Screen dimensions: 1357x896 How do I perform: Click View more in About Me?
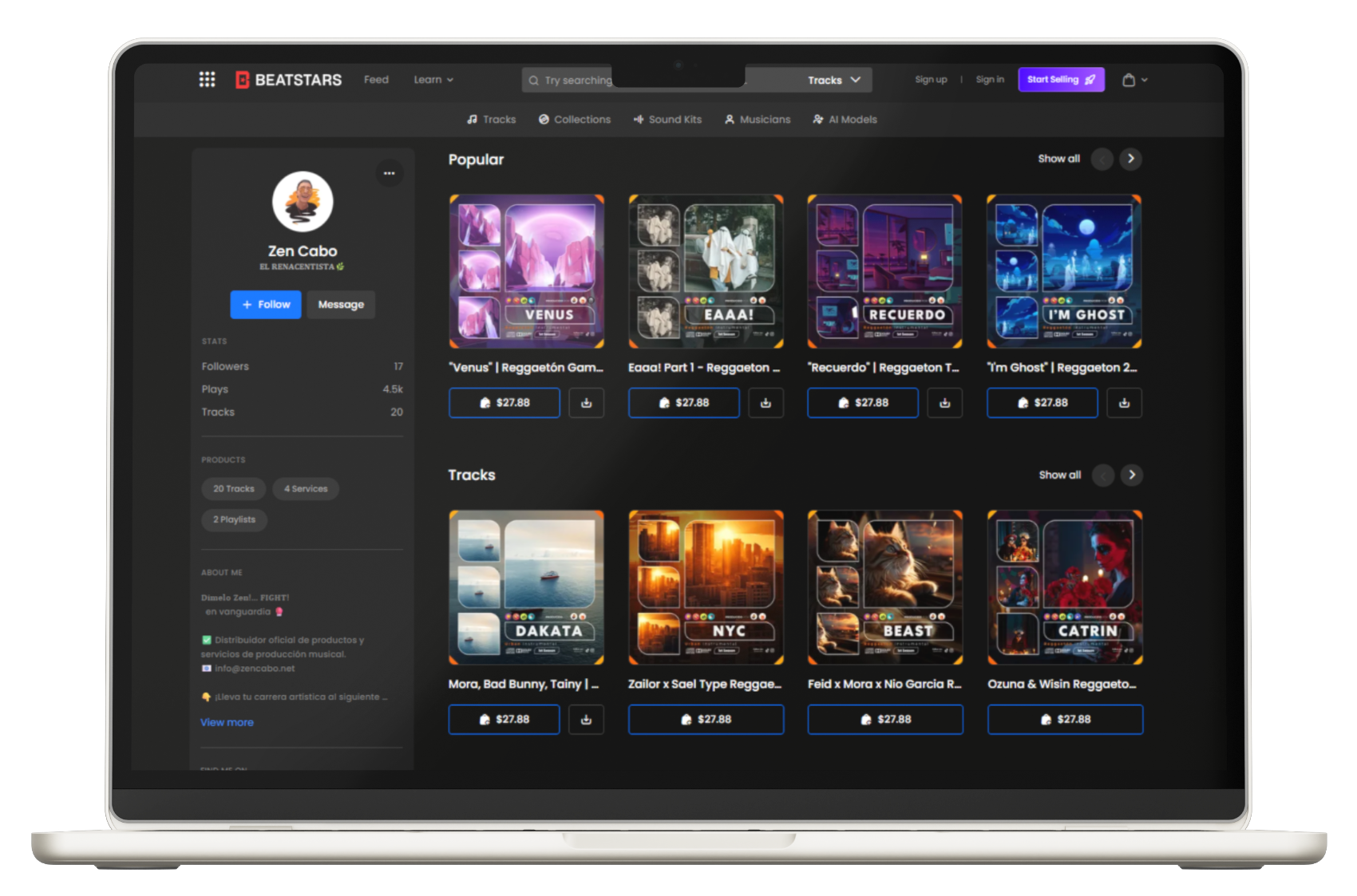coord(227,722)
